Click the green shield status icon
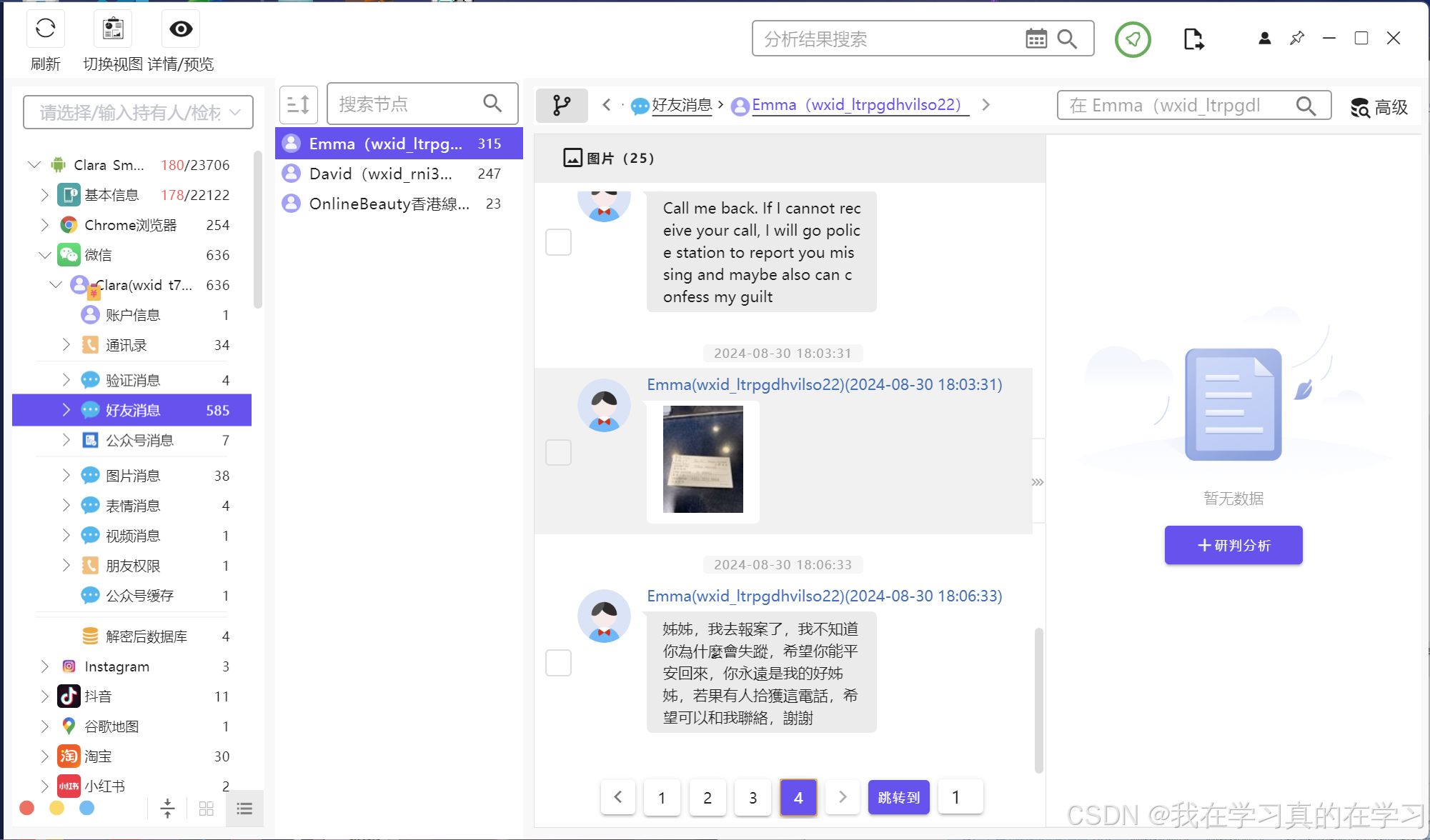This screenshot has height=840, width=1430. pyautogui.click(x=1133, y=39)
